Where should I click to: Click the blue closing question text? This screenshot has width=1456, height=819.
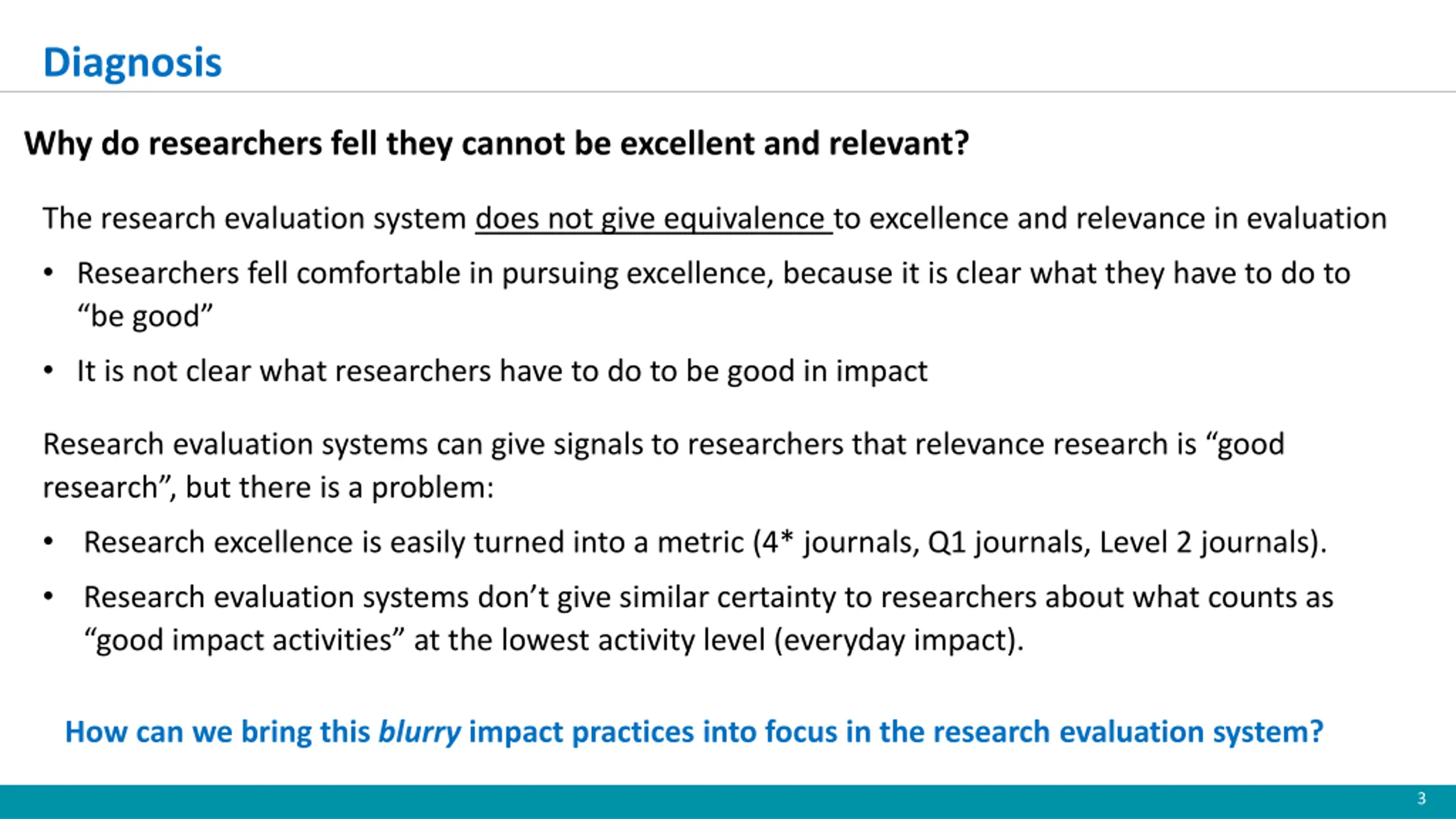coord(694,733)
